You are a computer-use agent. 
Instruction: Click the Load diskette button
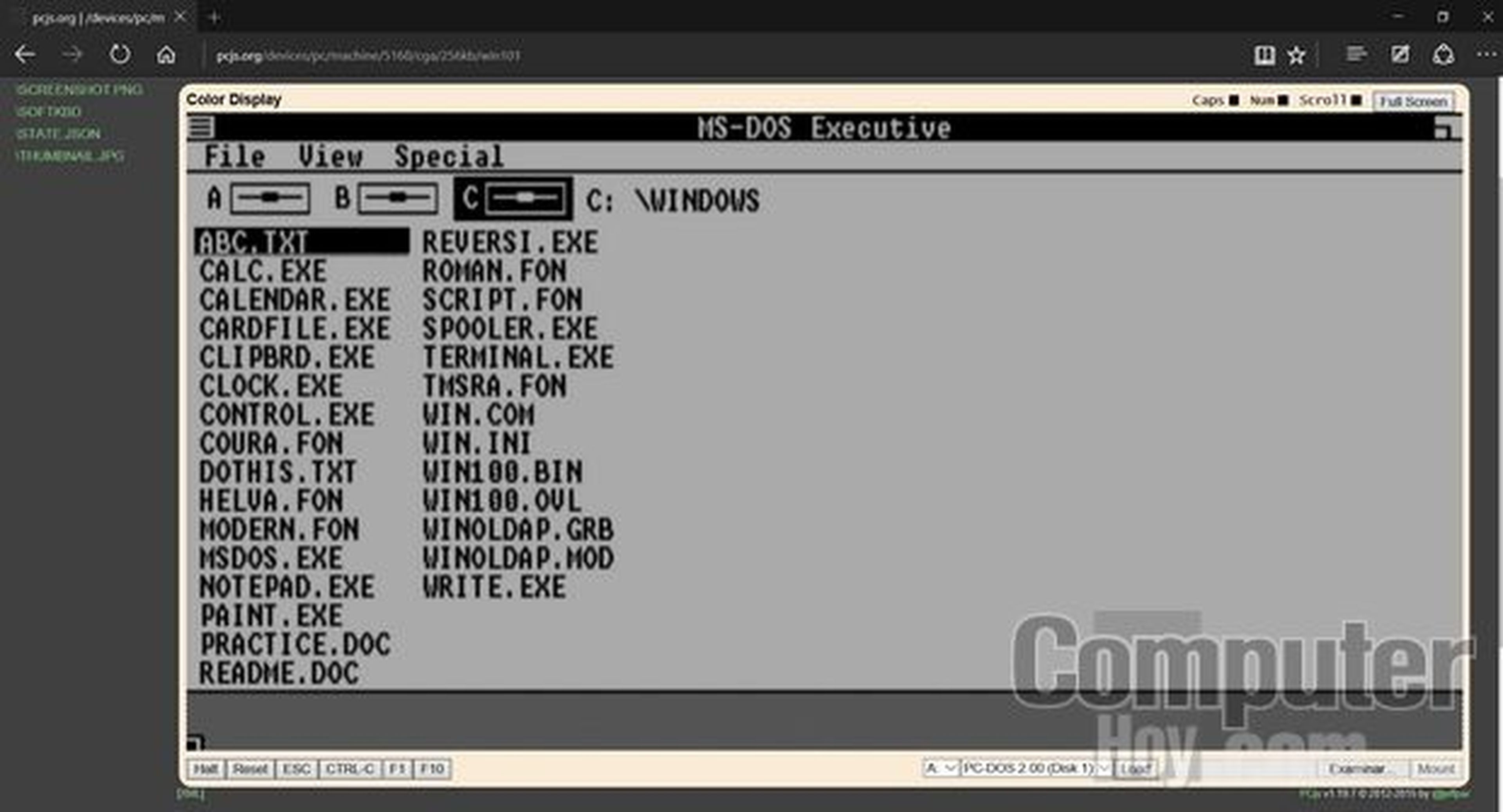pyautogui.click(x=1135, y=769)
